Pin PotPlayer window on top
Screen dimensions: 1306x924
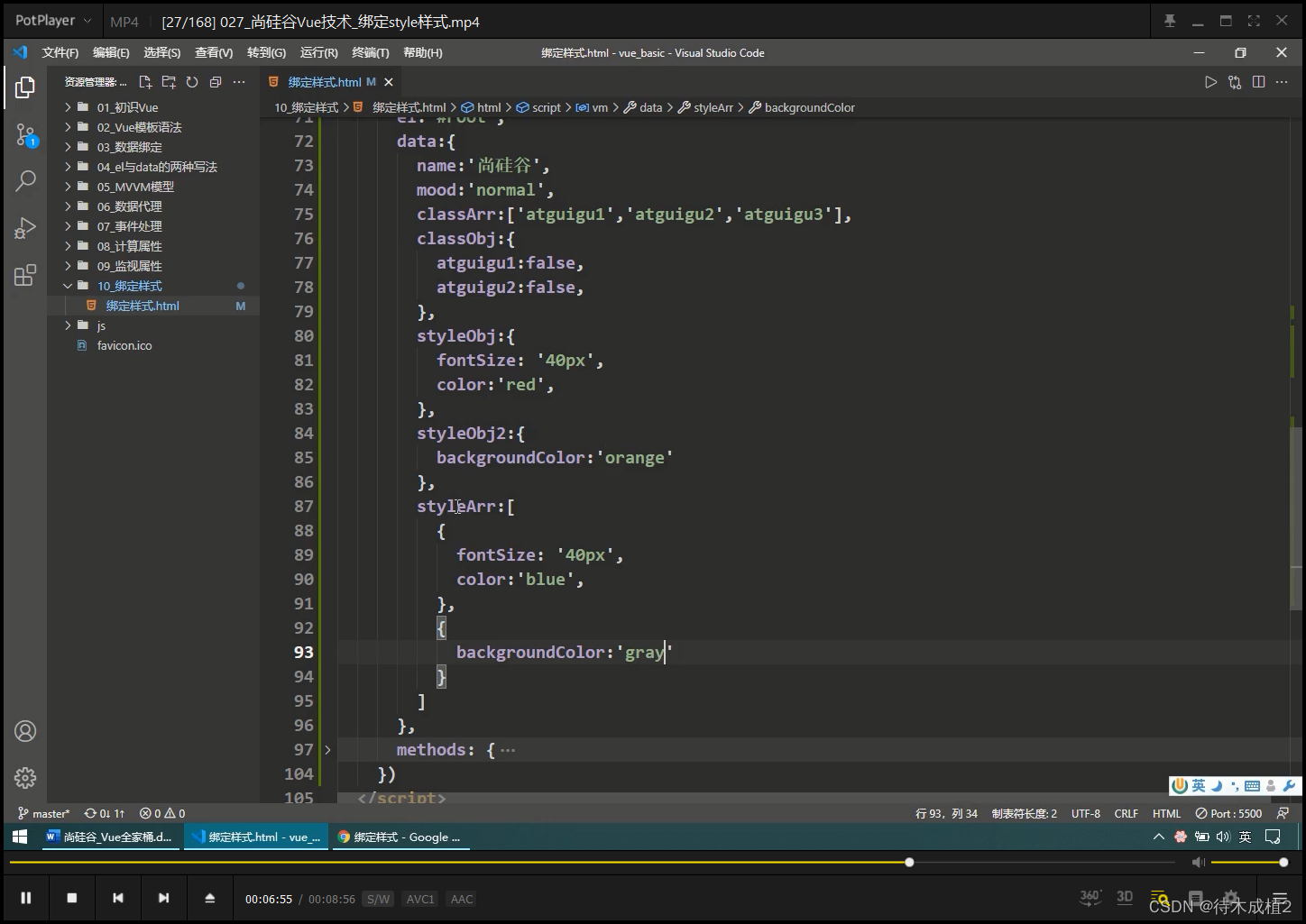(x=1170, y=21)
